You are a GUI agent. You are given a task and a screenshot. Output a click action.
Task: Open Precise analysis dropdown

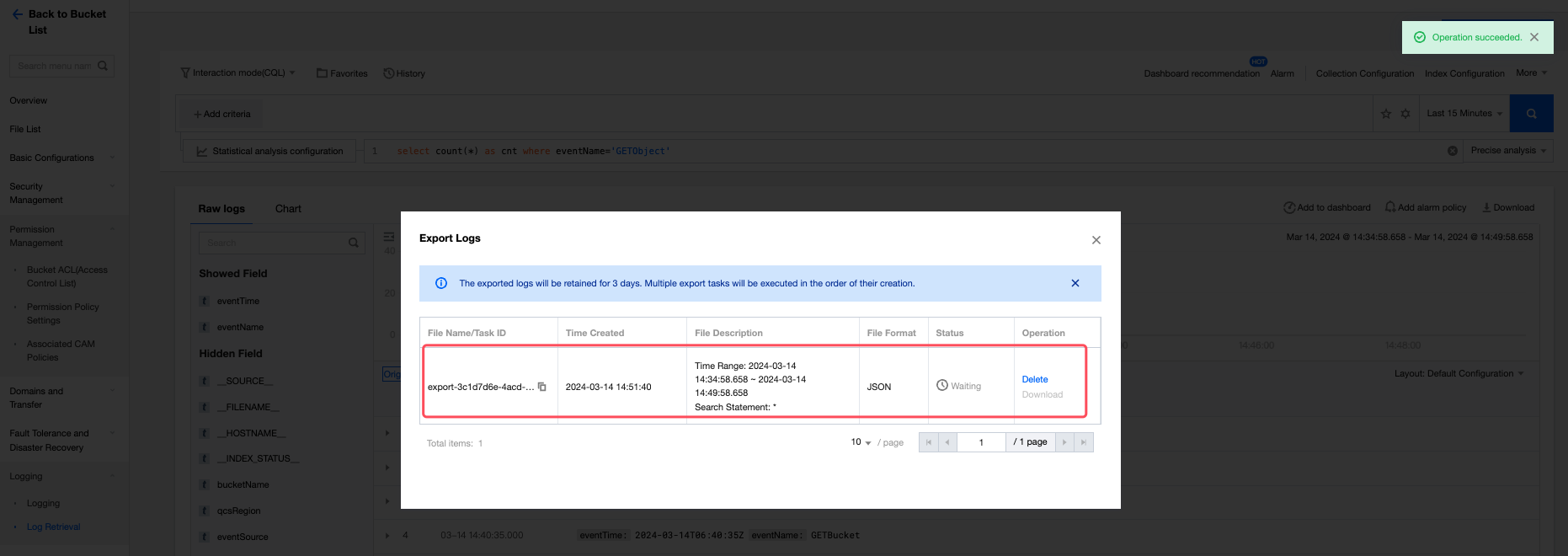point(1508,150)
